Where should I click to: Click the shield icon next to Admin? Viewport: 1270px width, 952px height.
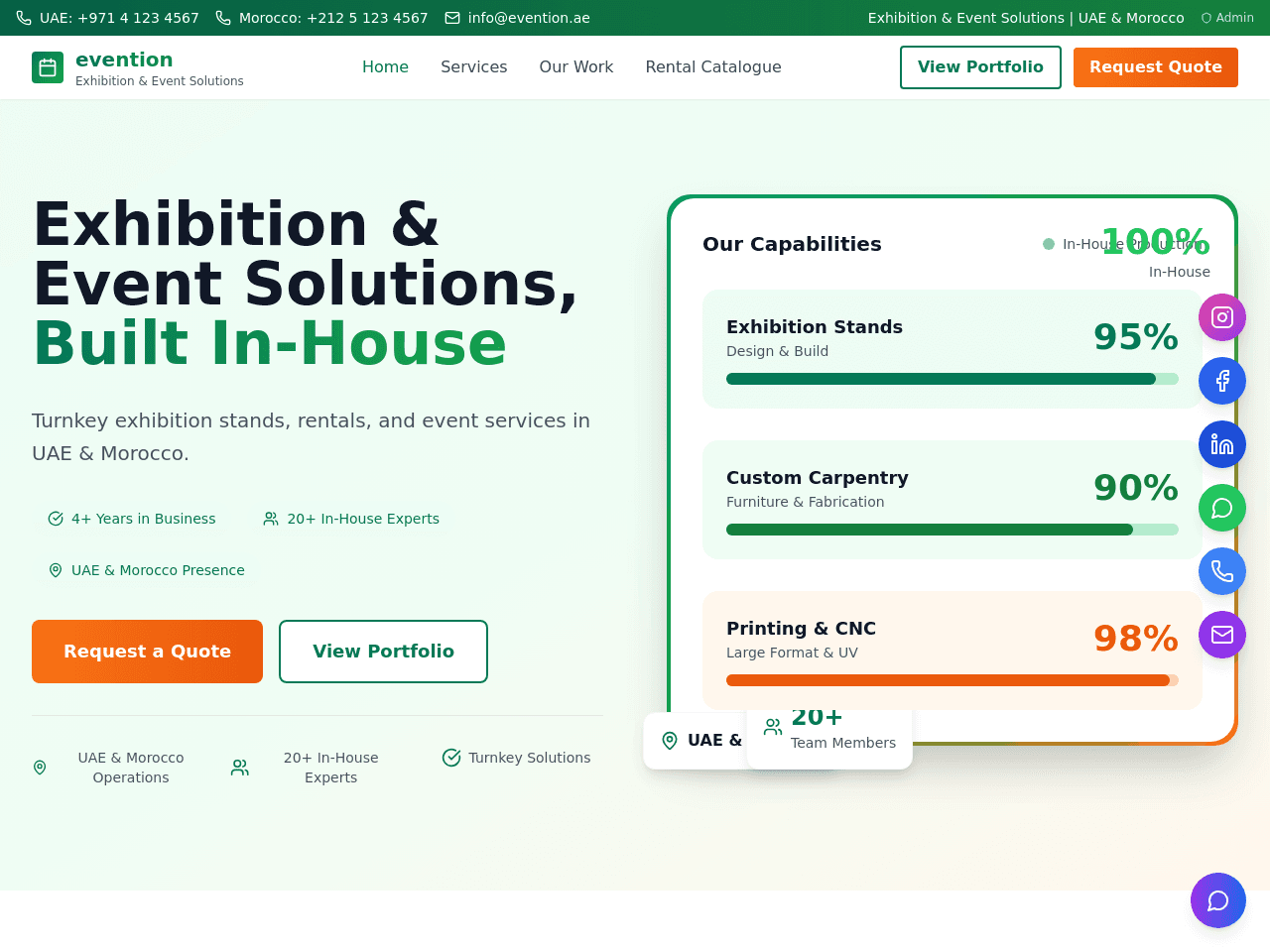pyautogui.click(x=1206, y=18)
